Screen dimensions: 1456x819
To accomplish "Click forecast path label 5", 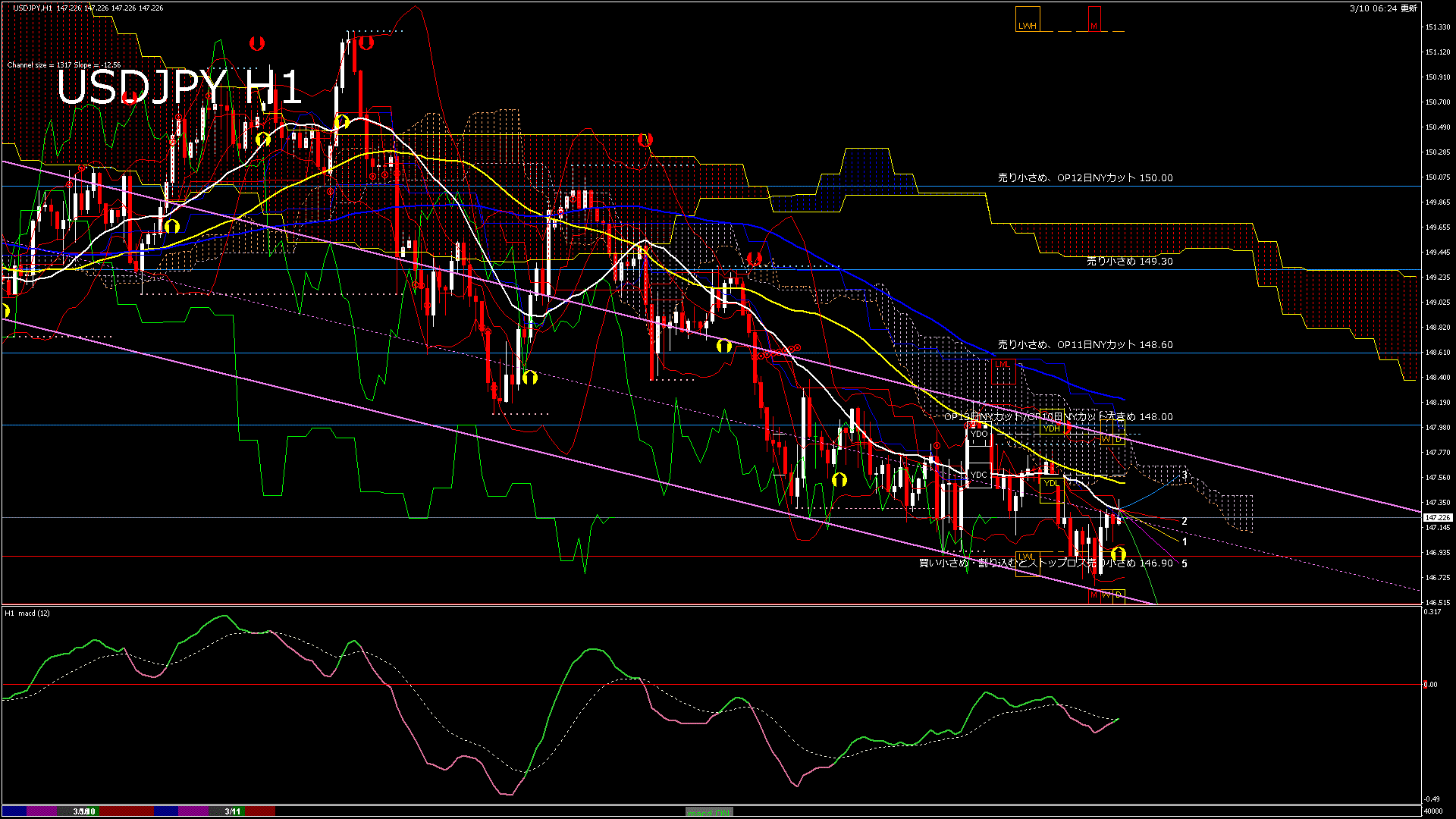I will tap(1185, 564).
